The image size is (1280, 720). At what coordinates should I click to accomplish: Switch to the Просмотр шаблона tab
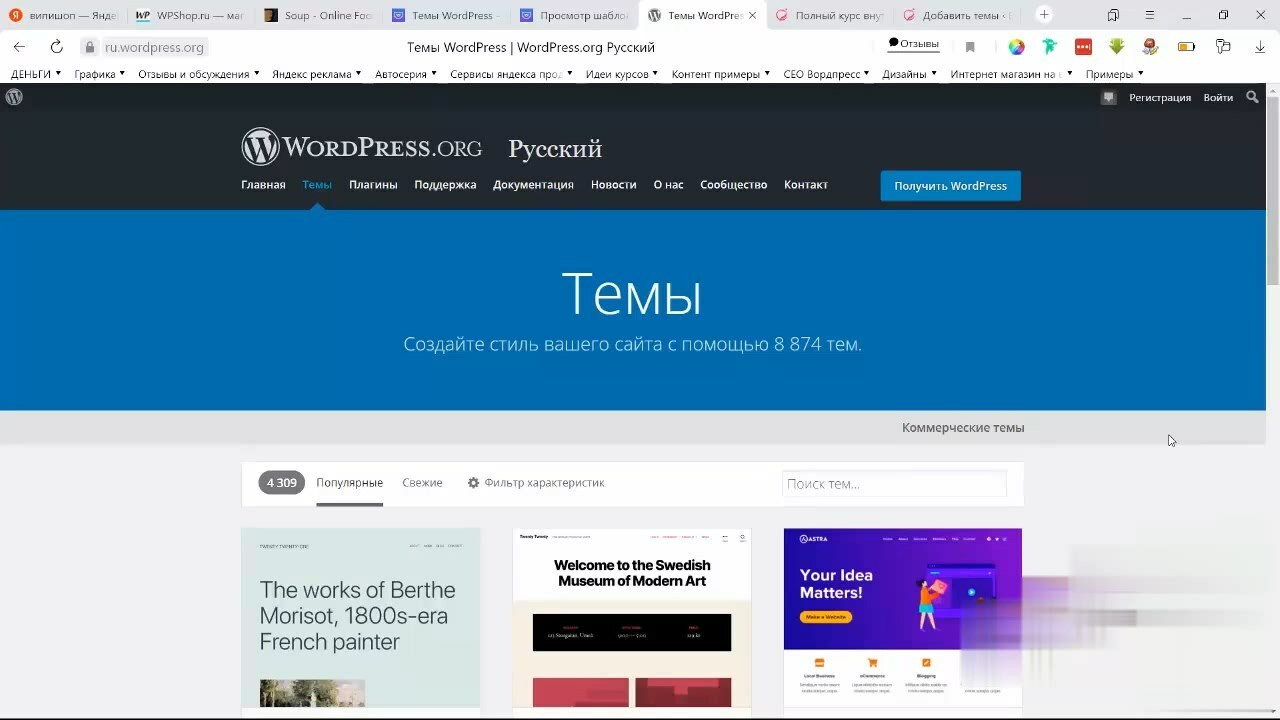click(574, 15)
